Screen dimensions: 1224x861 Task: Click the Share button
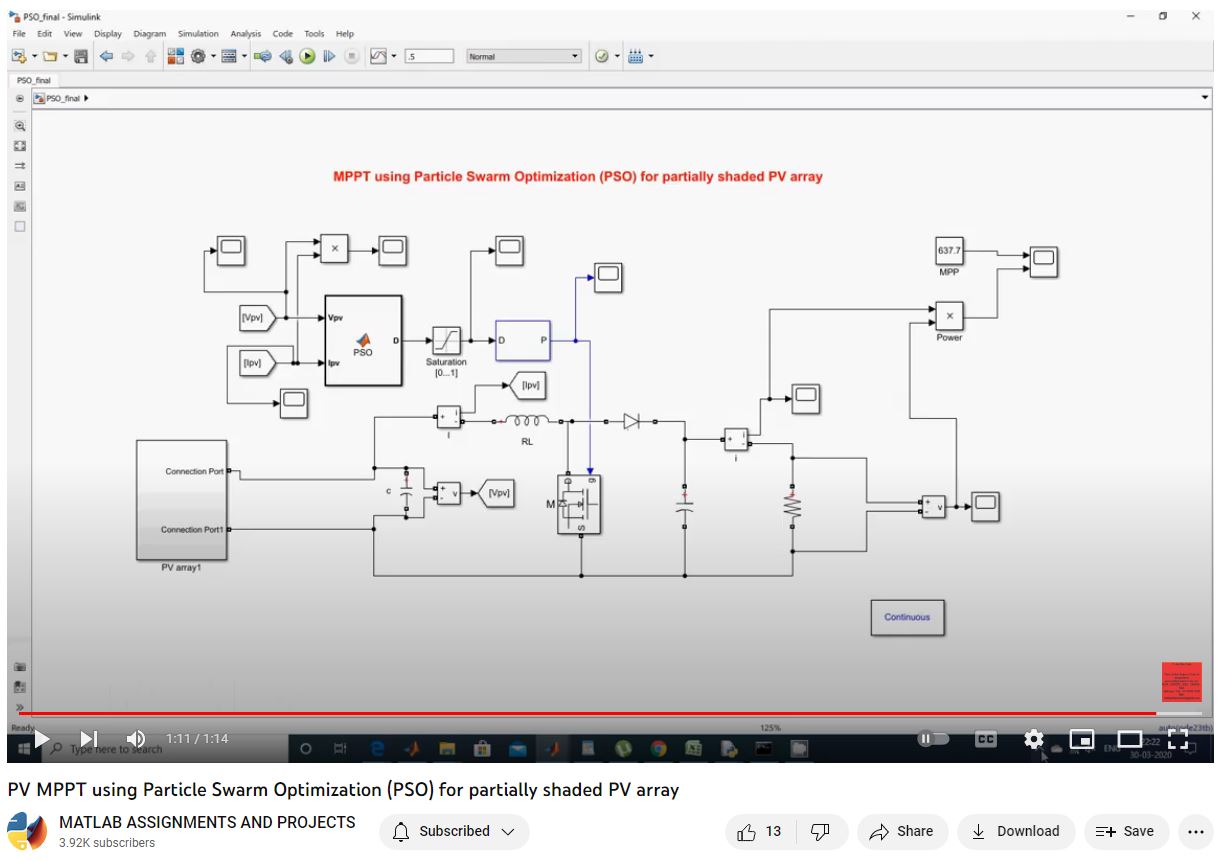point(902,831)
